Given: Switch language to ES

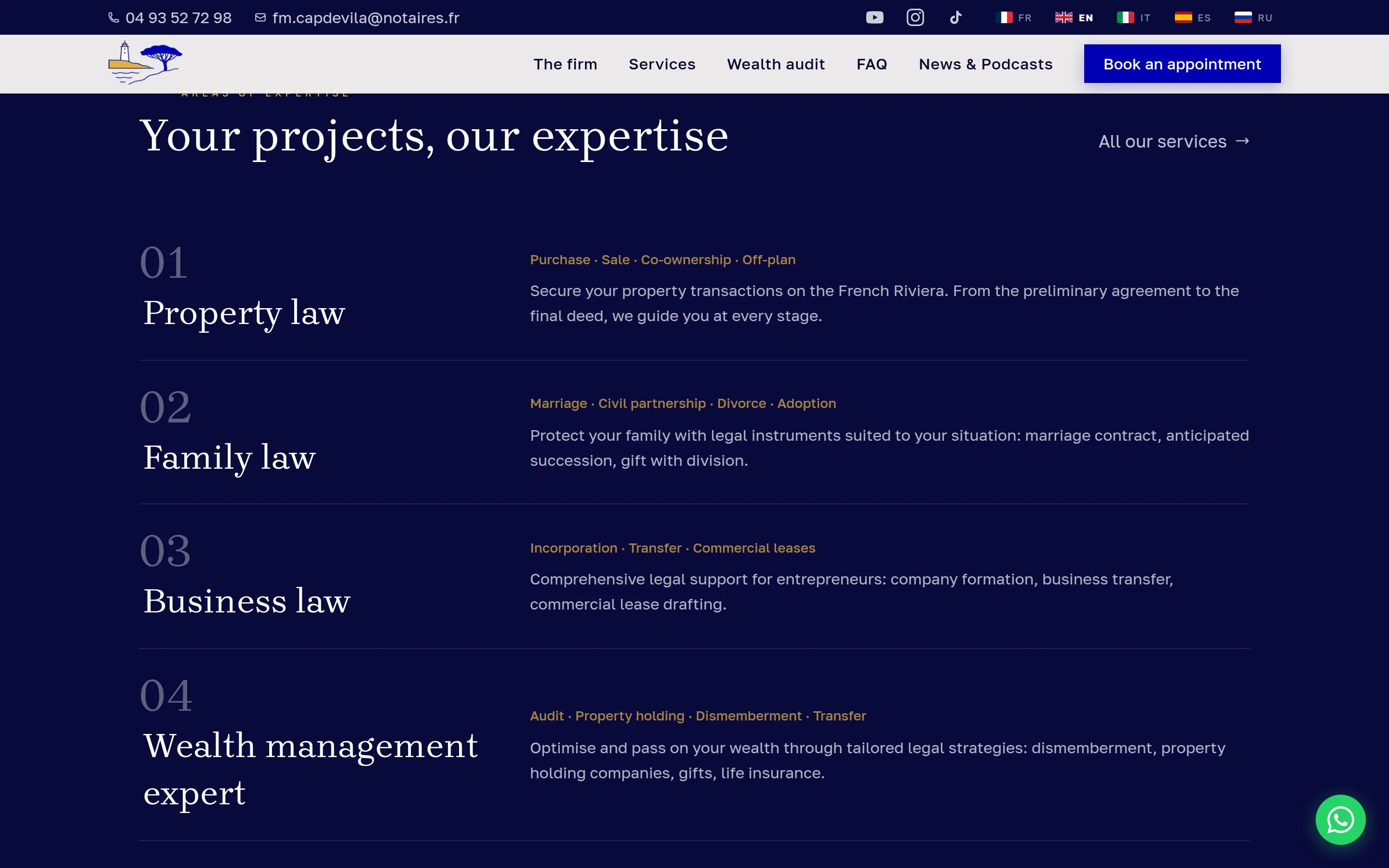Looking at the screenshot, I should point(1204,18).
